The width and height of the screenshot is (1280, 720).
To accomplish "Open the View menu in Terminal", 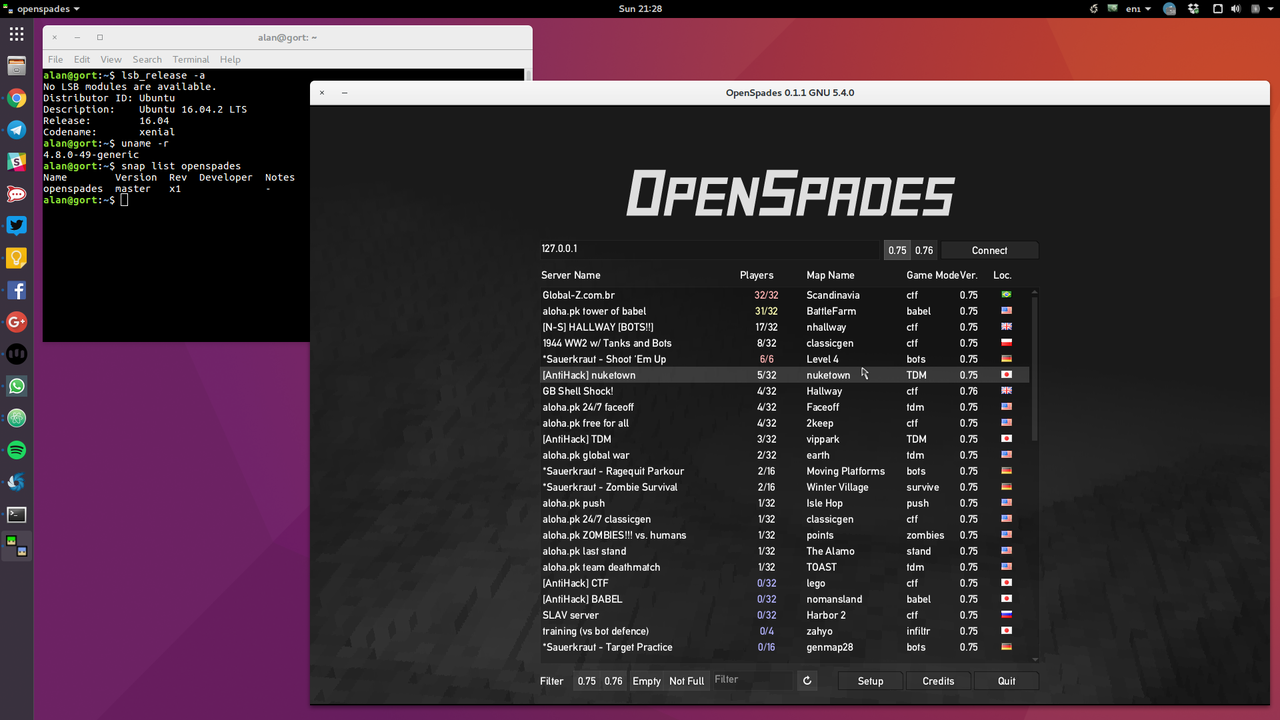I will 111,59.
